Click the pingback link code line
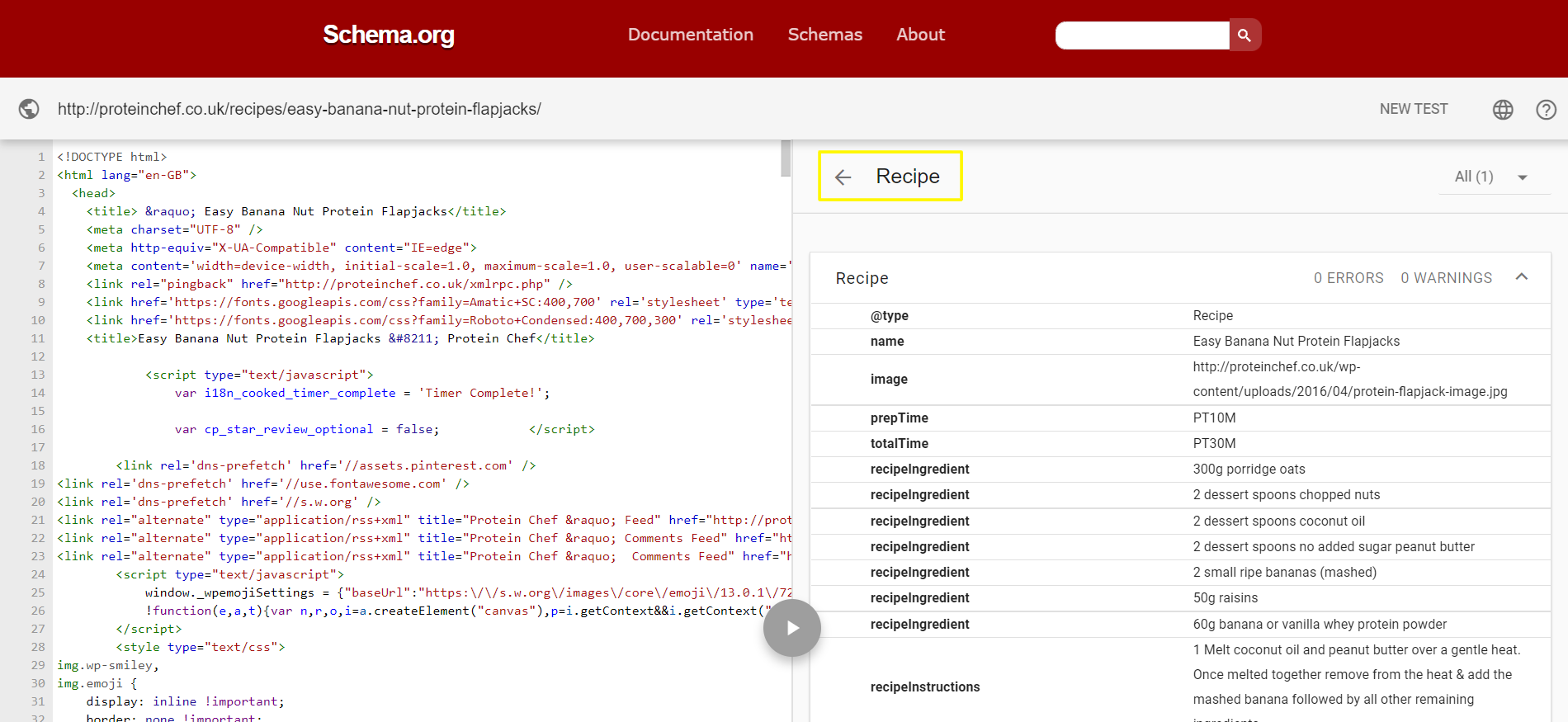The height and width of the screenshot is (722, 1568). (329, 284)
